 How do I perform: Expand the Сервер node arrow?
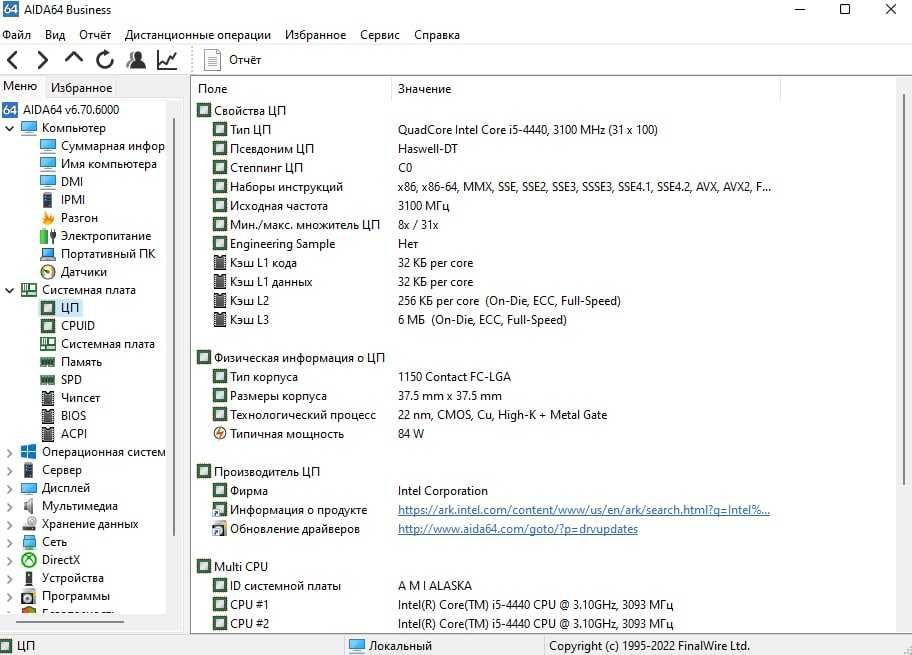(9, 471)
